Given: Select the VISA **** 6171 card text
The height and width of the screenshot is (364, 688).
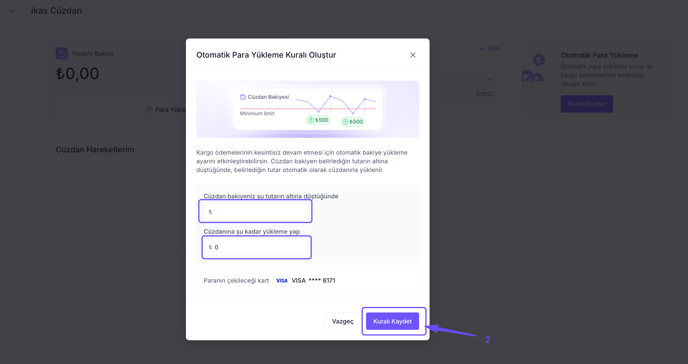Looking at the screenshot, I should [x=313, y=281].
